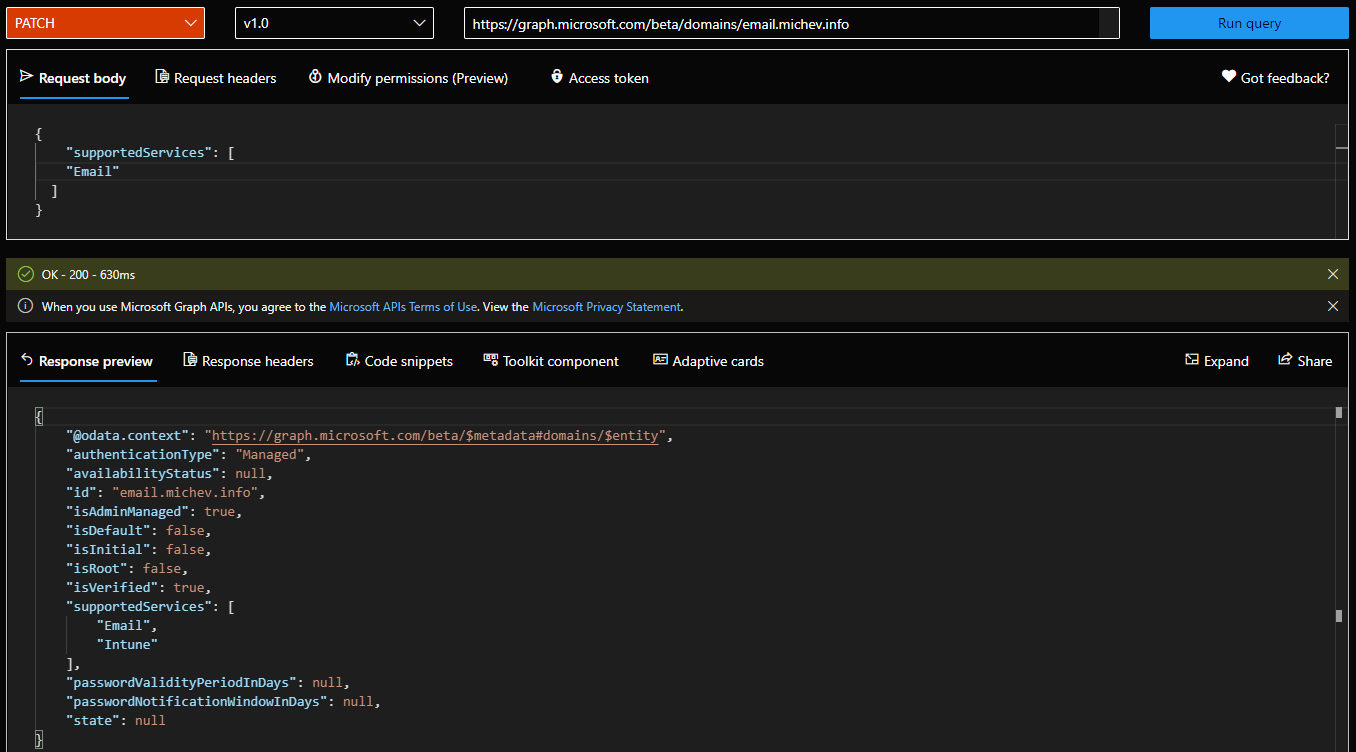This screenshot has width=1356, height=752.
Task: Open the Toolkit component tab
Action: [x=551, y=361]
